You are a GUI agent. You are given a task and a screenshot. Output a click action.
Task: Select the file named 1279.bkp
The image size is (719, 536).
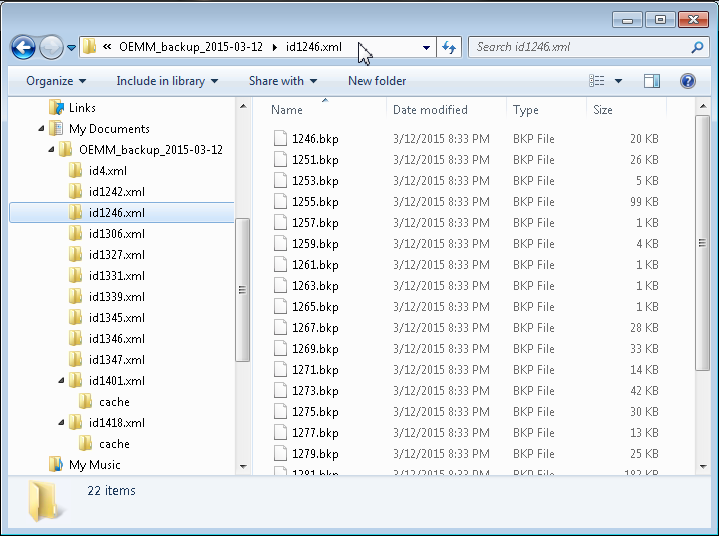coord(315,454)
